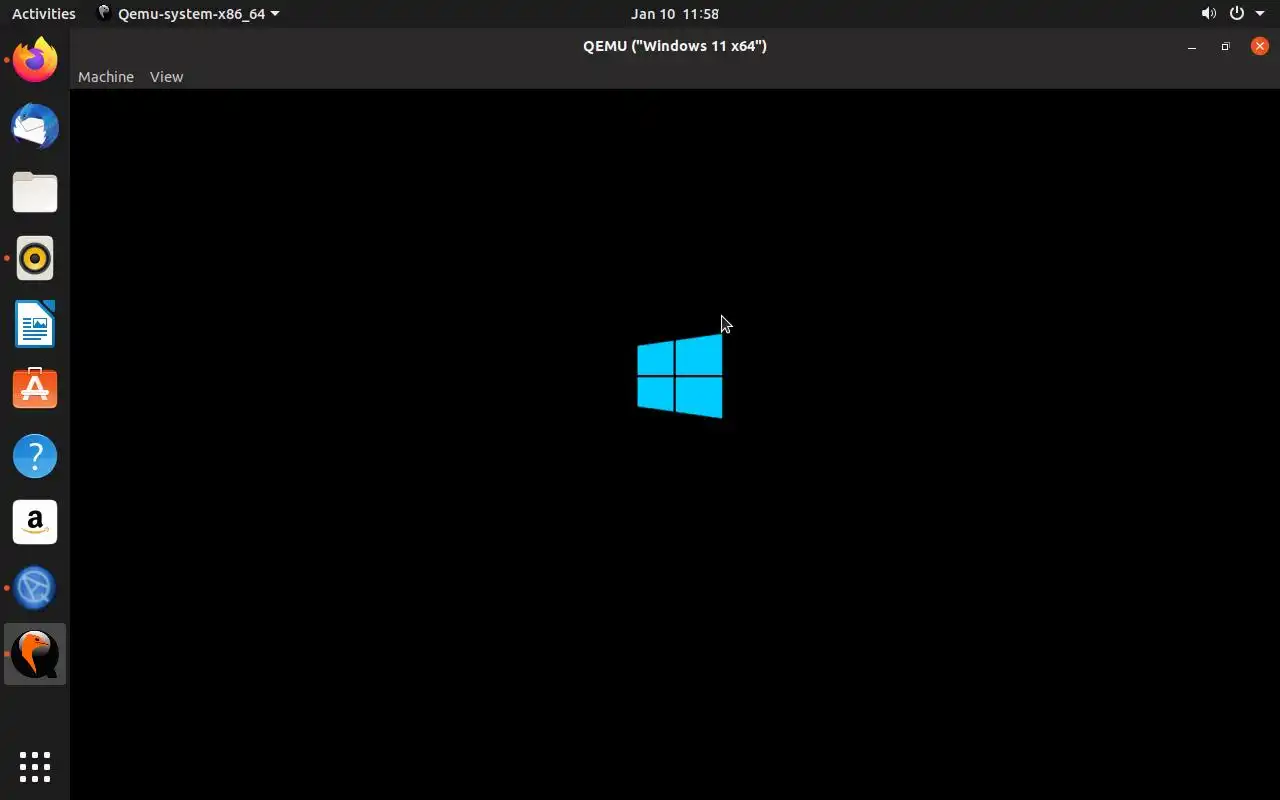The height and width of the screenshot is (800, 1280).
Task: Launch Rhythmbox music player
Action: click(x=35, y=258)
